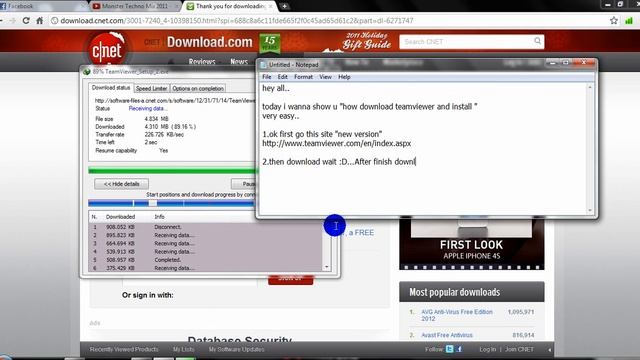640x360 pixels.
Task: Open Recently Viewed Products in footer bar
Action: pos(124,349)
